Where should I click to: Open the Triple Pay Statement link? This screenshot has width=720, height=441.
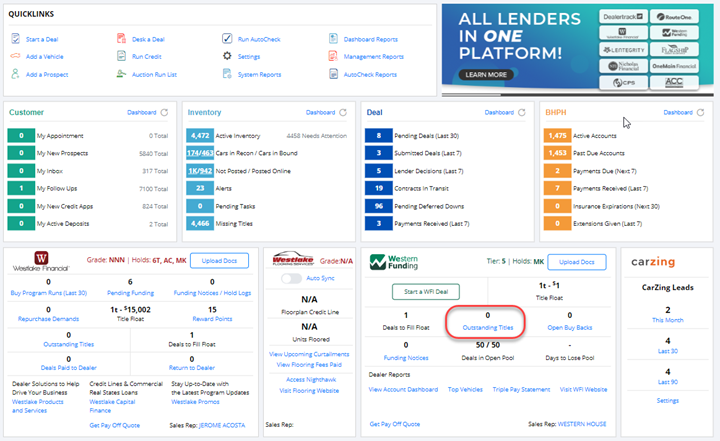pos(521,390)
